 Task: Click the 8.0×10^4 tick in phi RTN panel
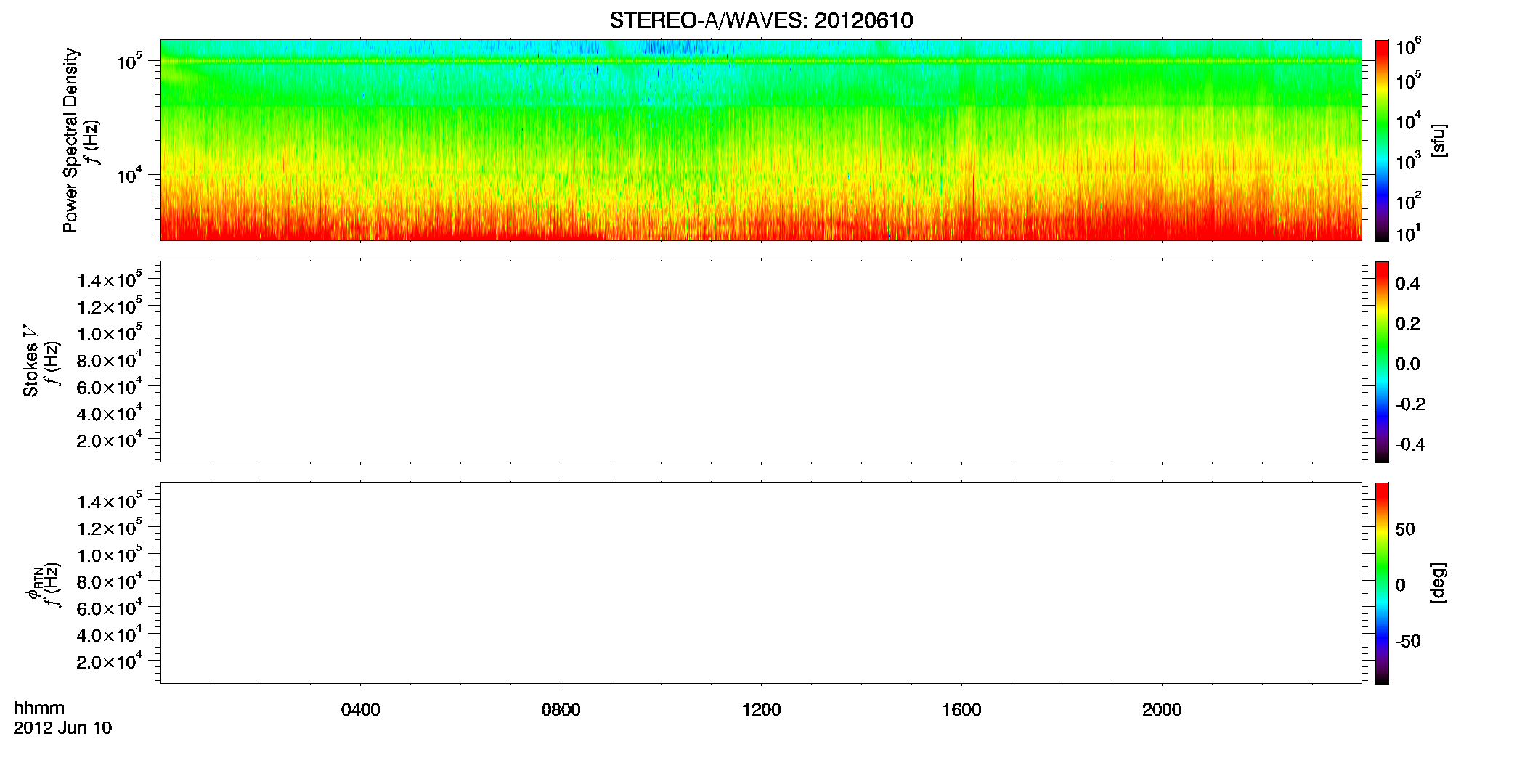[x=110, y=581]
